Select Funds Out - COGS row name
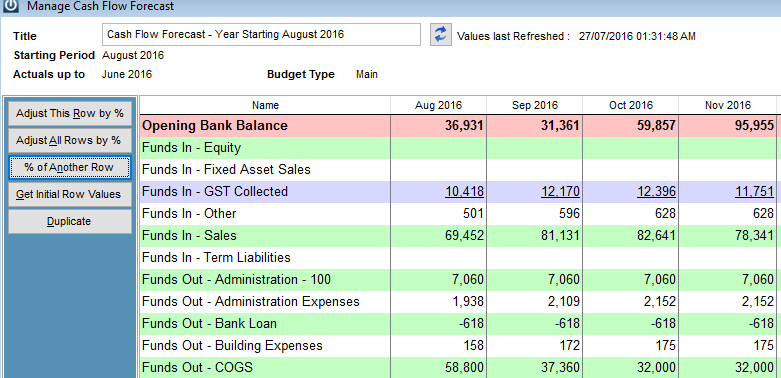This screenshot has height=378, width=781. [x=197, y=368]
